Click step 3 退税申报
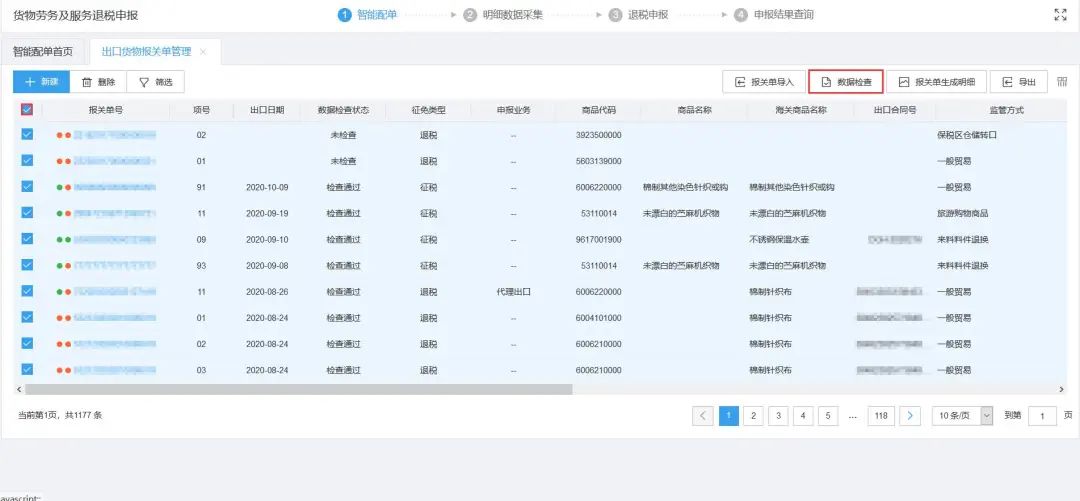This screenshot has width=1080, height=501. pos(638,14)
